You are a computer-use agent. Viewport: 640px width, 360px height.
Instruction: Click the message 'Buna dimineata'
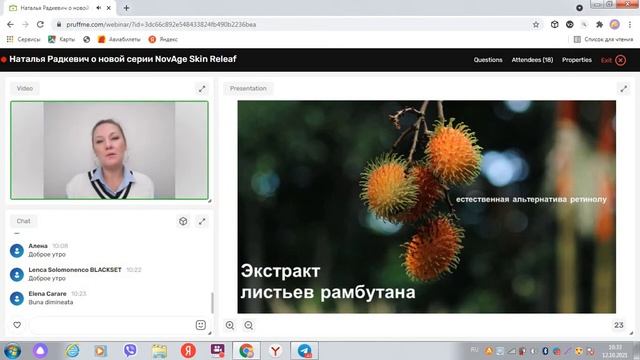[51, 302]
